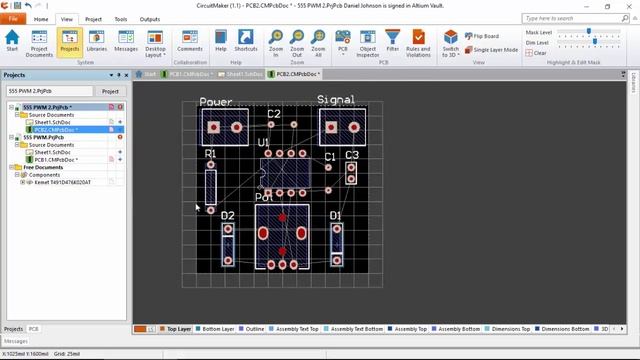
Task: Click the Help icon
Action: click(221, 41)
